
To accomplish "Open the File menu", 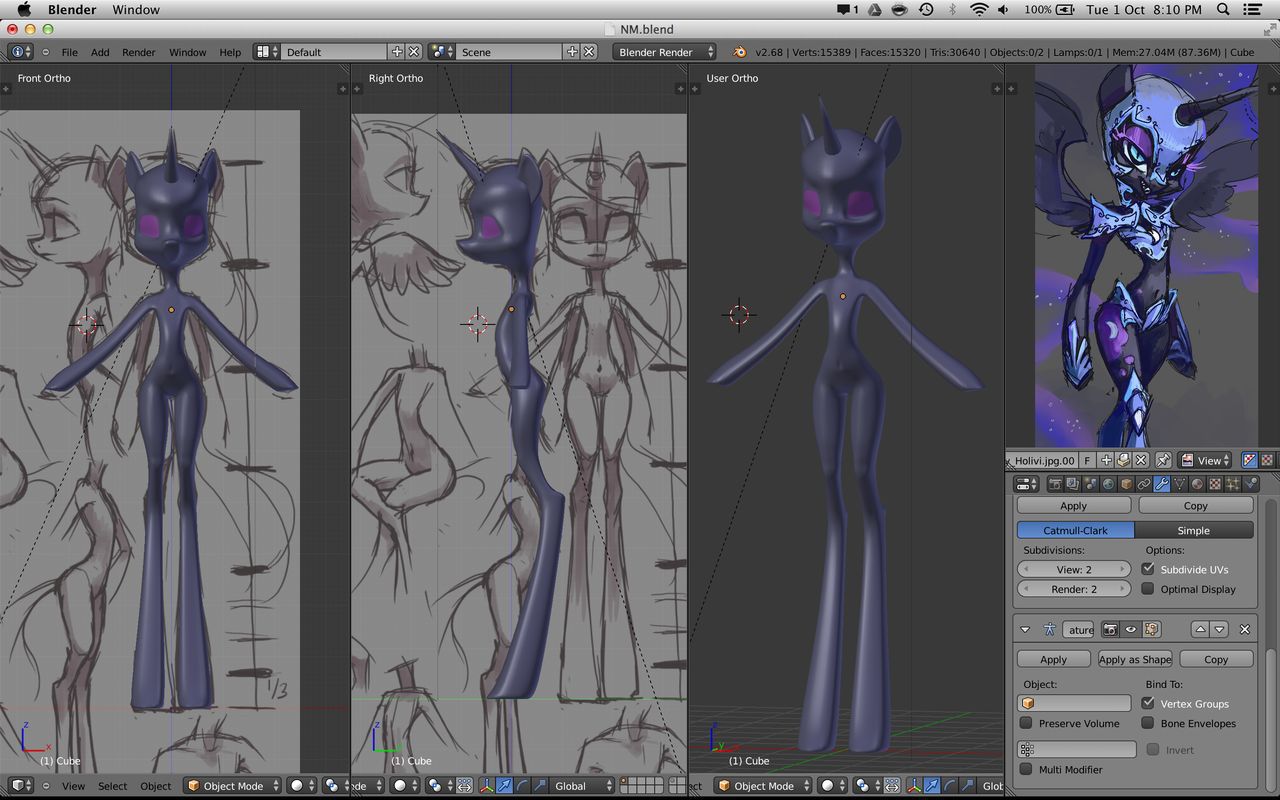I will tap(69, 52).
